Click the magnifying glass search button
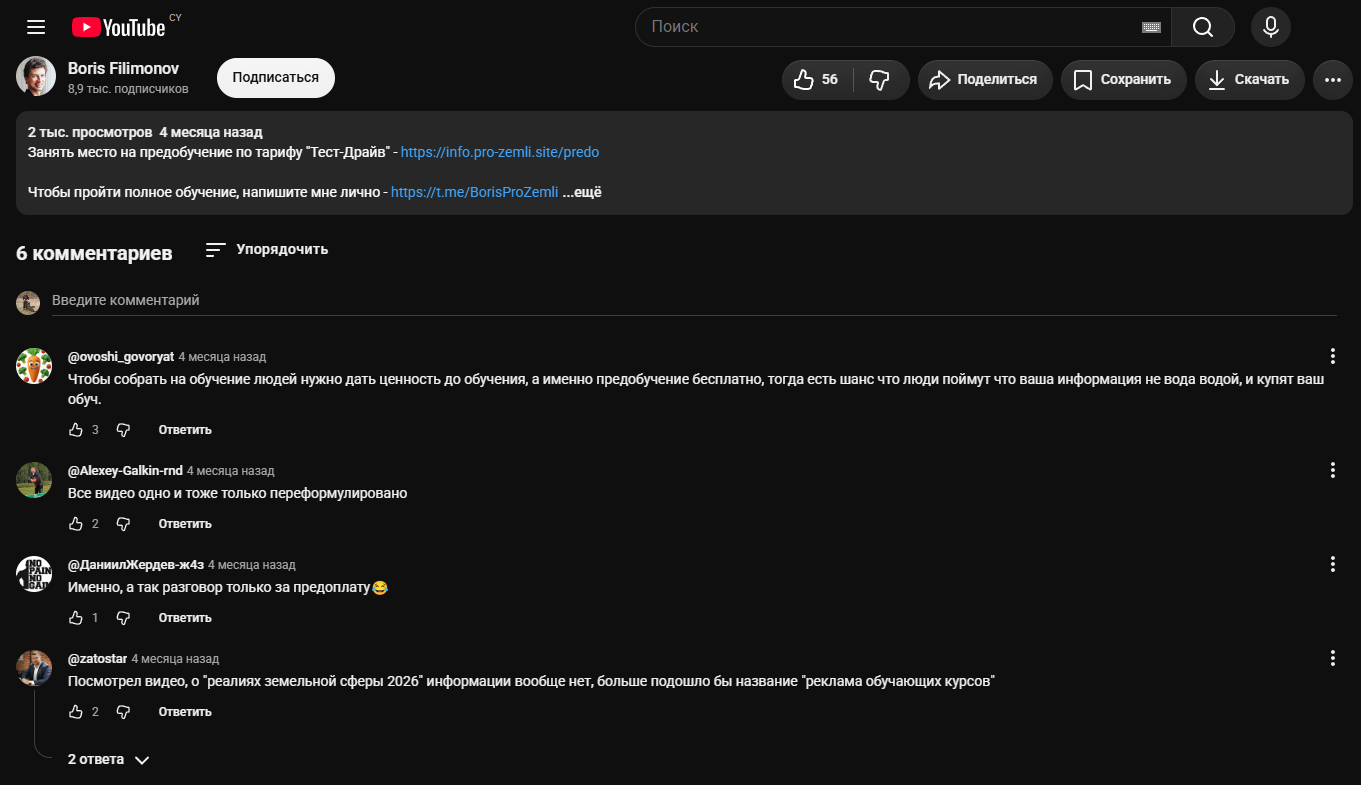This screenshot has height=785, width=1361. 1203,27
